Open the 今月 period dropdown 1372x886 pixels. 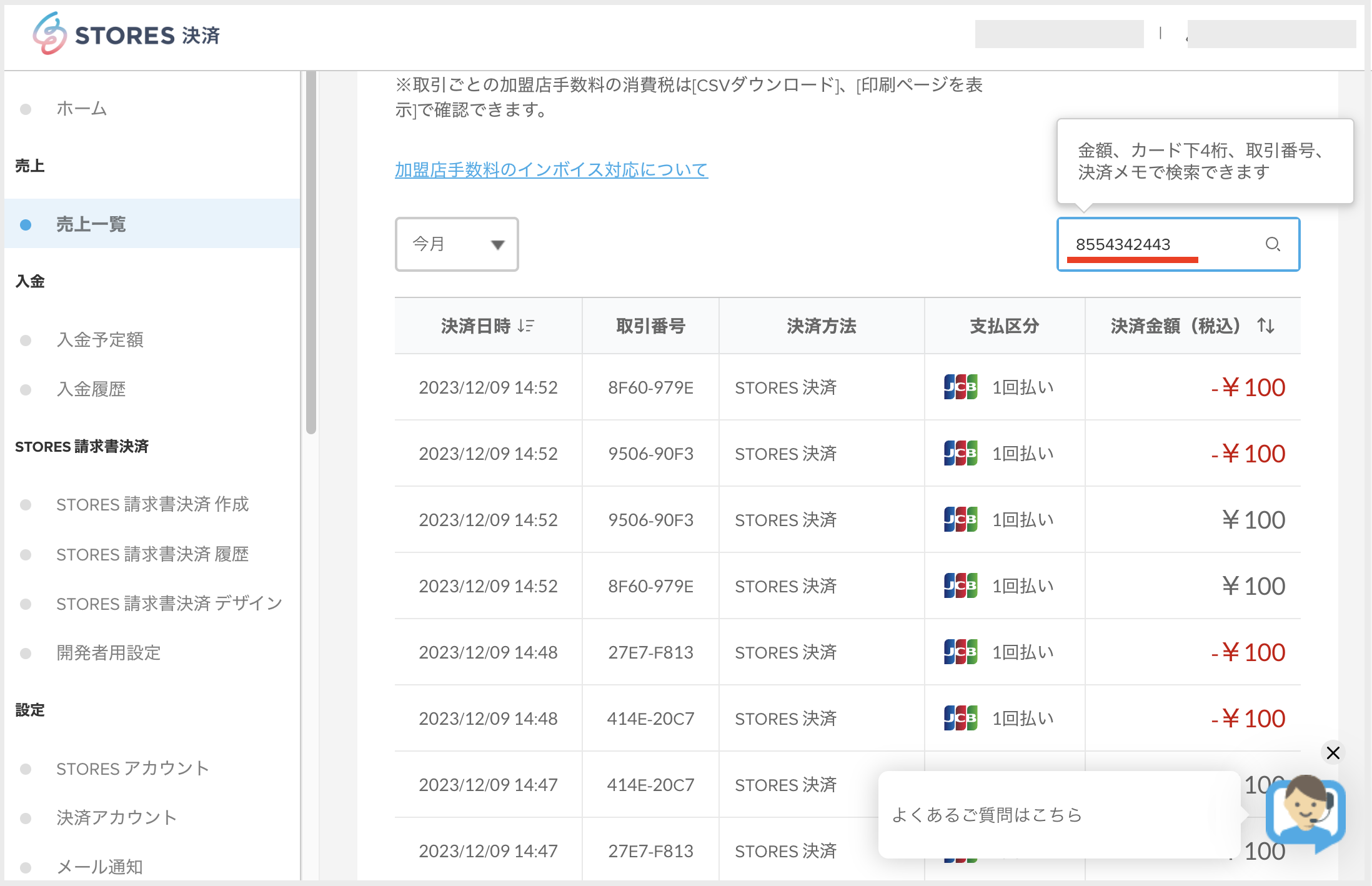tap(457, 244)
